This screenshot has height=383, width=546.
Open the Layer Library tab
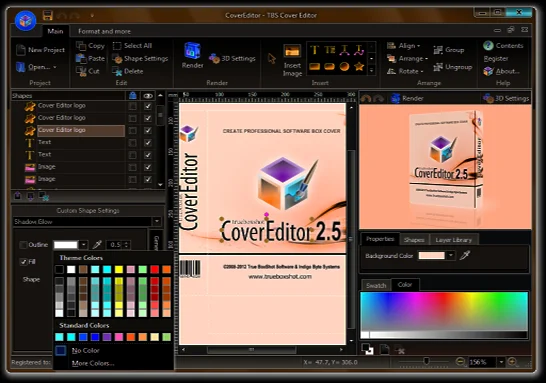click(453, 240)
